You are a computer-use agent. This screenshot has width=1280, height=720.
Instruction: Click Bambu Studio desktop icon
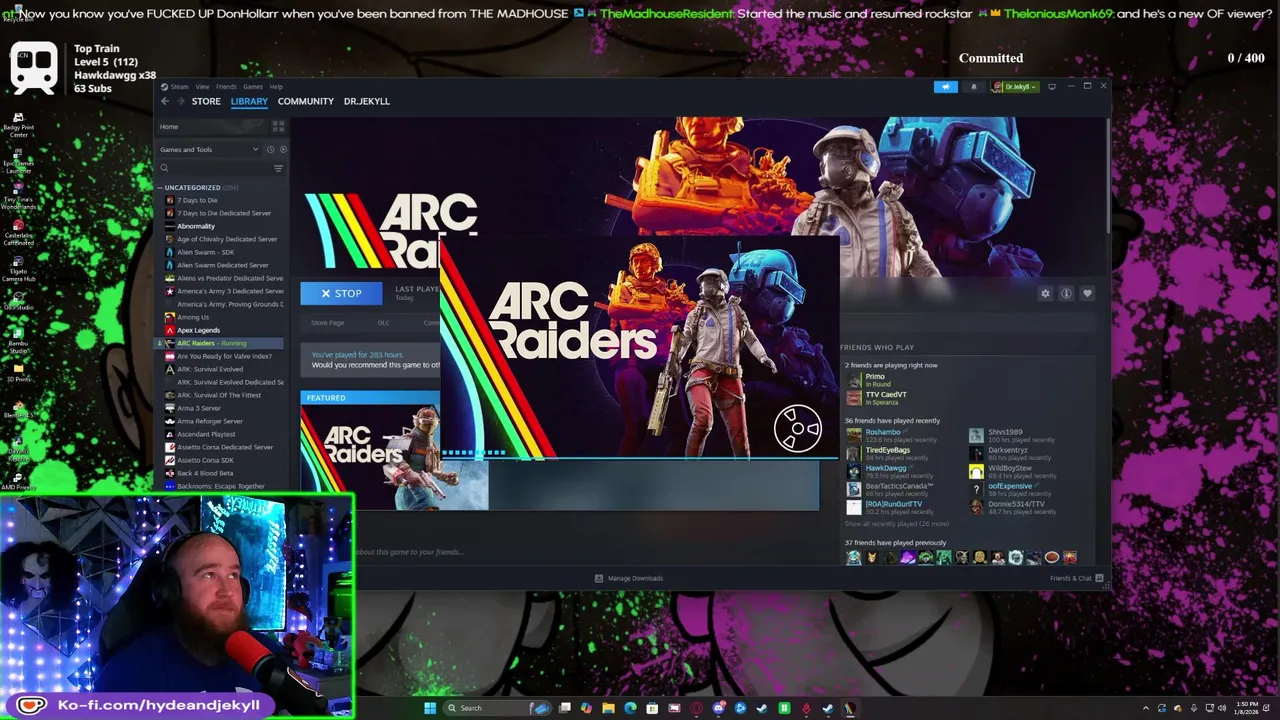click(18, 340)
